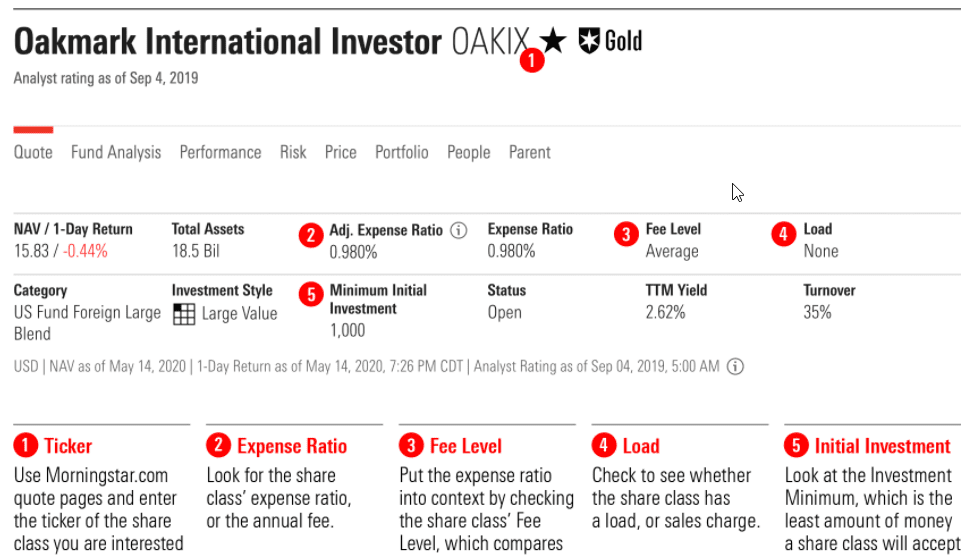
Task: Open the People tab
Action: pyautogui.click(x=469, y=153)
